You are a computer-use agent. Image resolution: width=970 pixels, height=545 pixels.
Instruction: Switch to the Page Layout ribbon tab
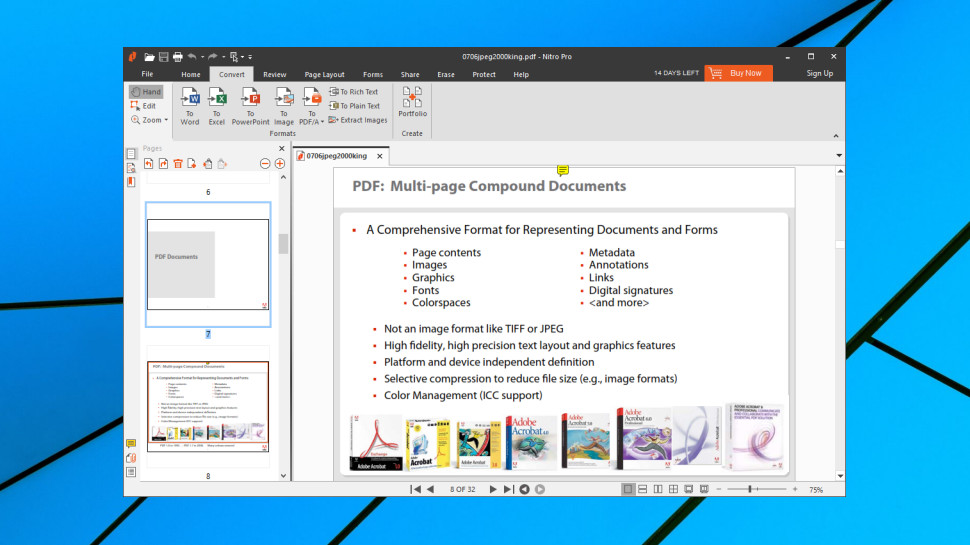(324, 74)
